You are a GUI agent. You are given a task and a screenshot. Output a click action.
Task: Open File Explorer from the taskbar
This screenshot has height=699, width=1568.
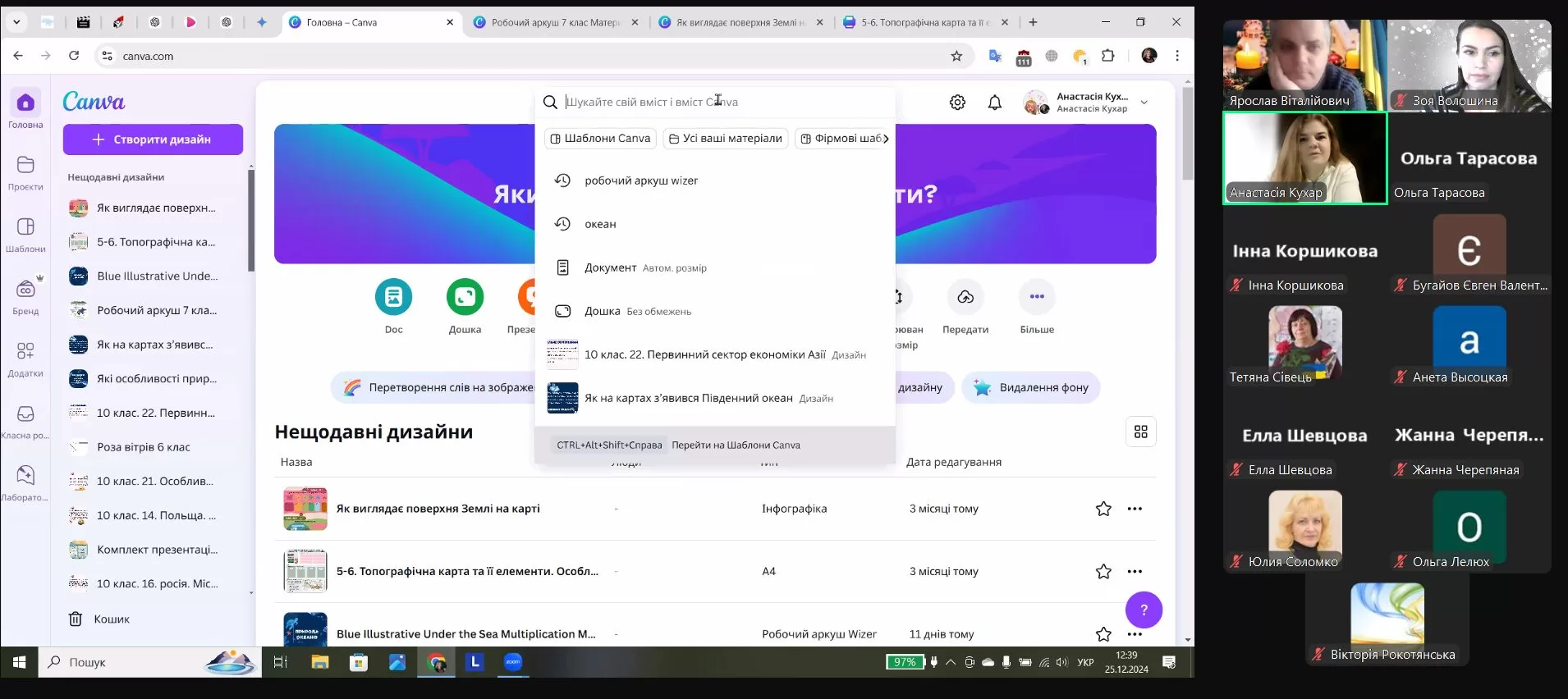[x=320, y=662]
